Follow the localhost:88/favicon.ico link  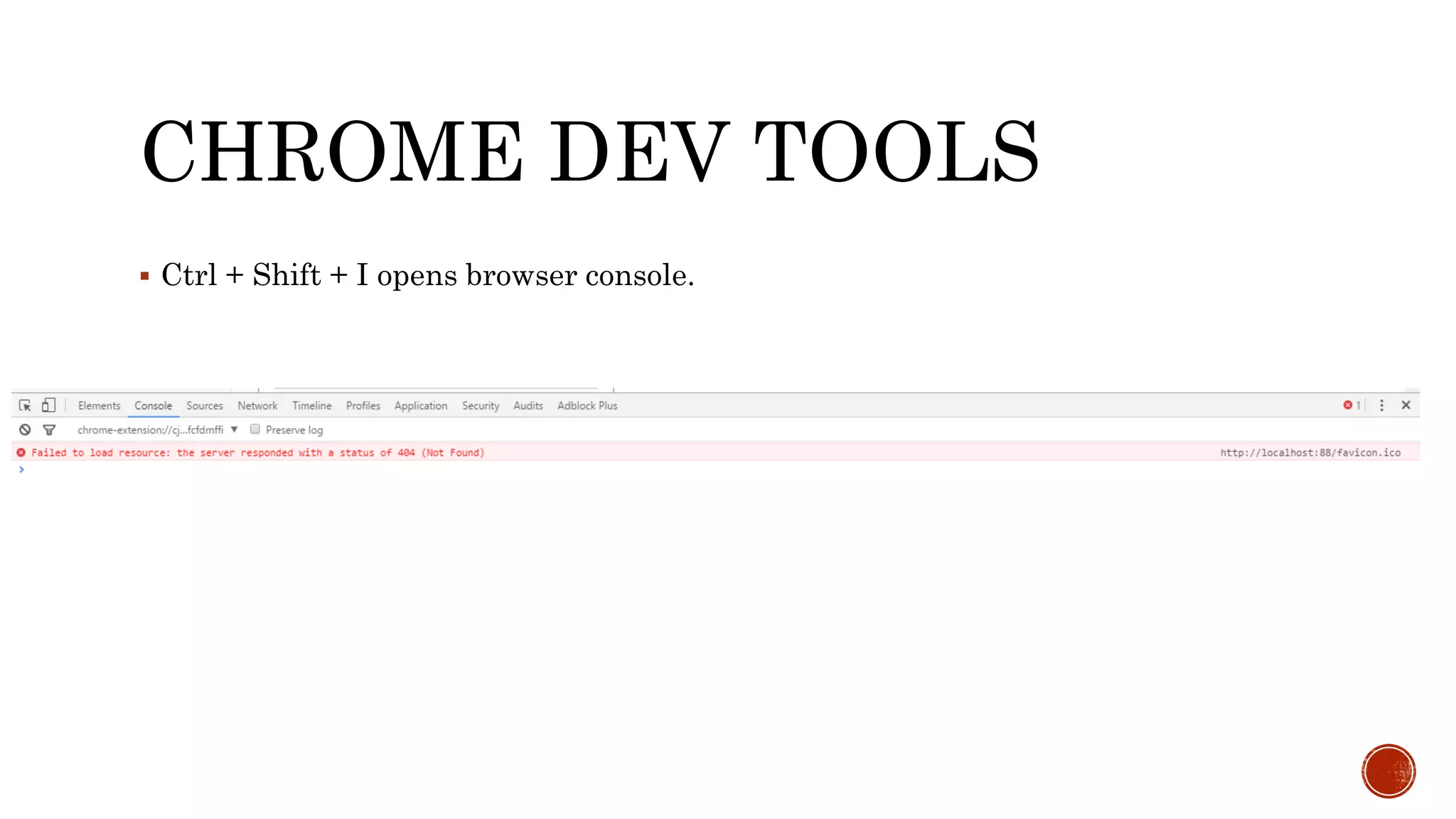click(x=1310, y=452)
